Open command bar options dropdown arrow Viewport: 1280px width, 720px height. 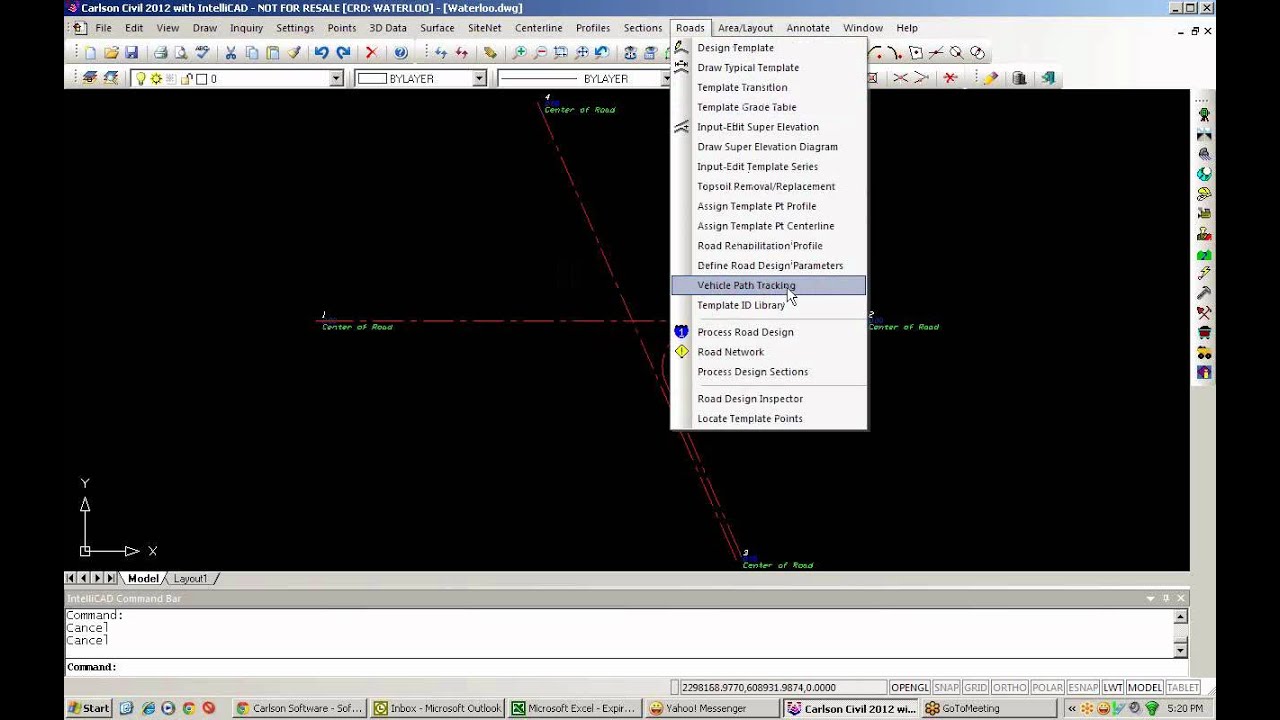(x=1150, y=598)
